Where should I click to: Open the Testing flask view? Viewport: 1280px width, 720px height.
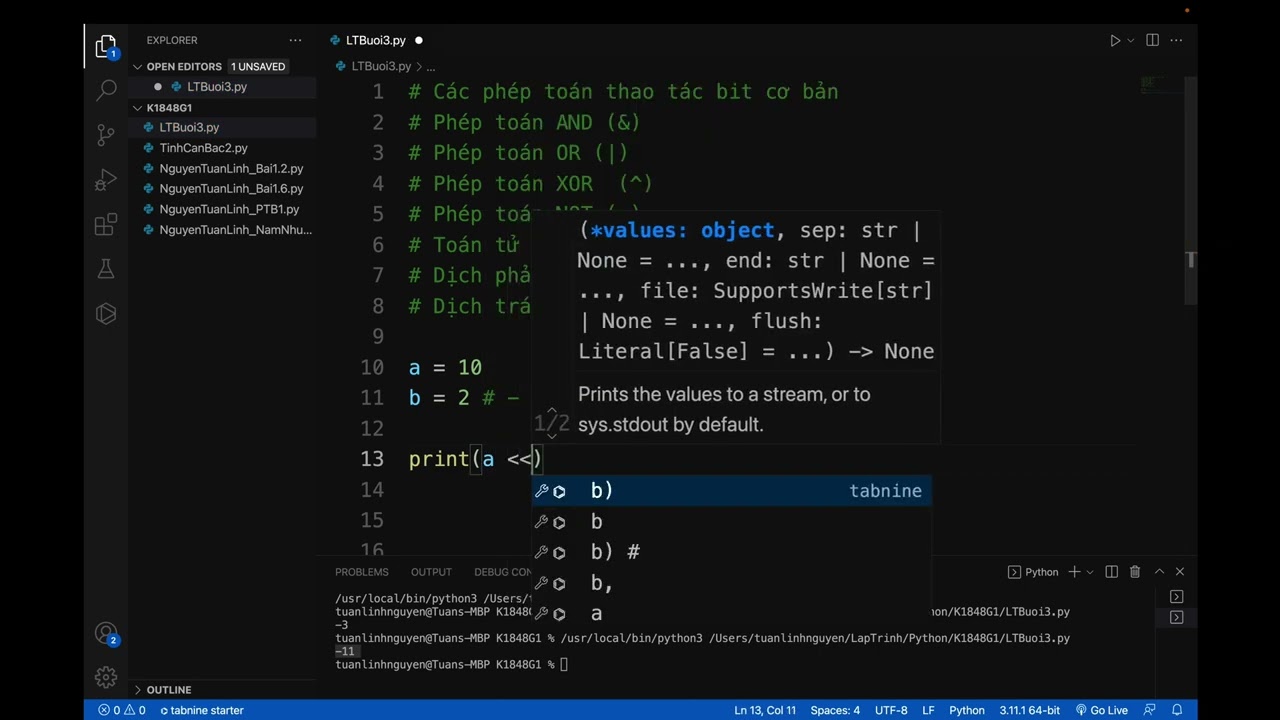[106, 269]
